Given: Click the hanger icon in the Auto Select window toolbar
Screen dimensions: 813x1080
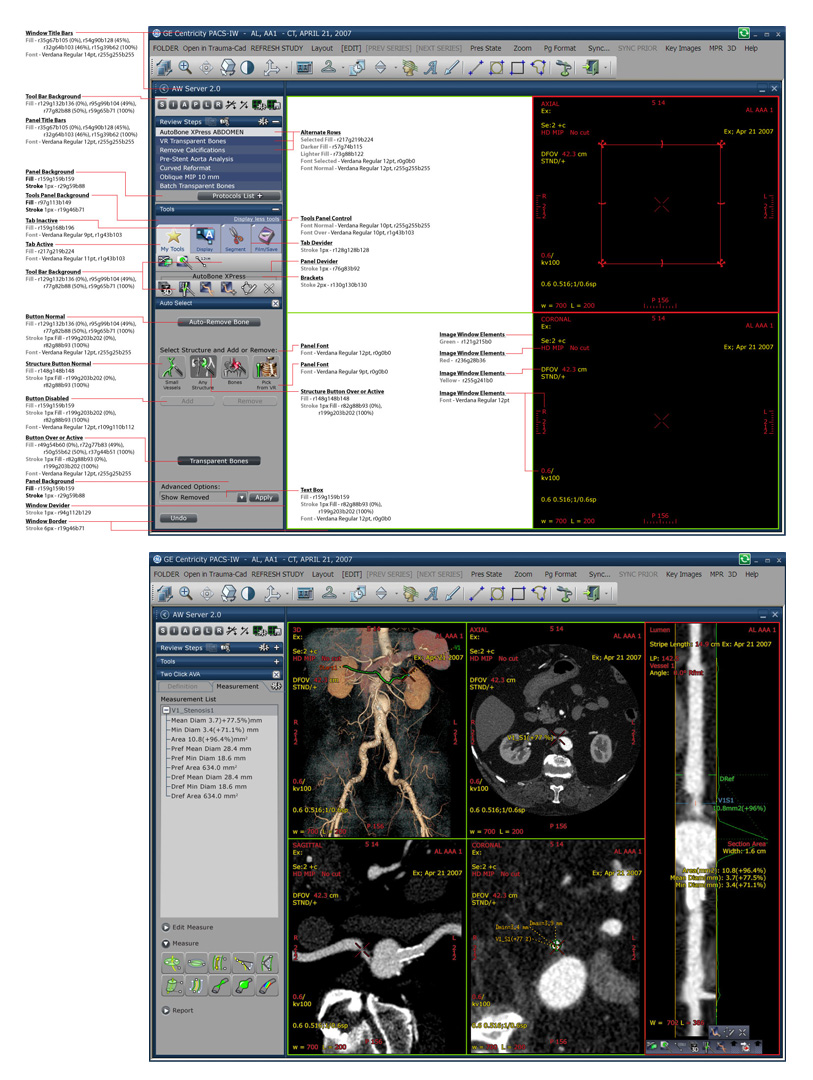Looking at the screenshot, I should pos(329,67).
